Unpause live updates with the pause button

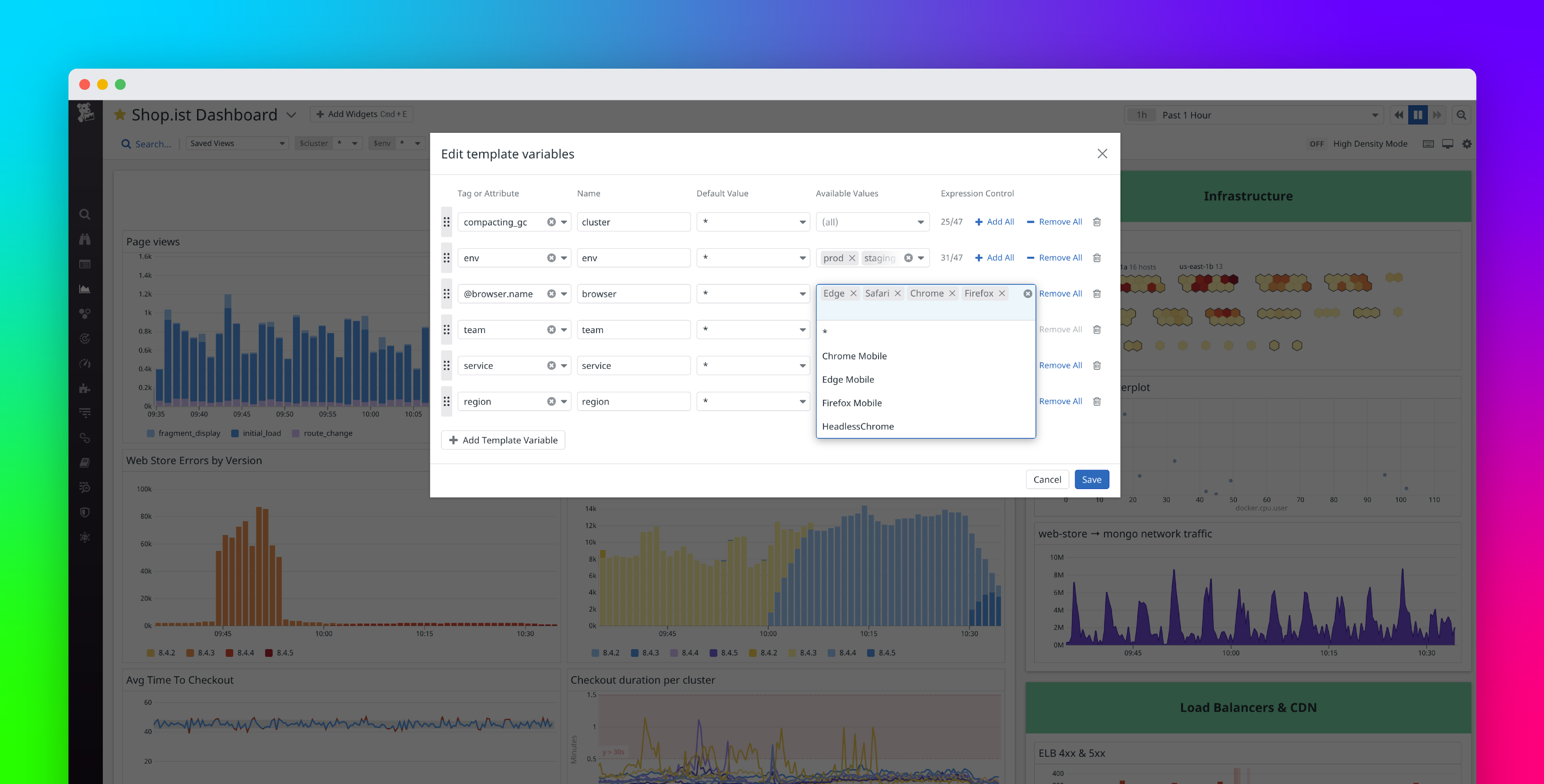tap(1418, 115)
